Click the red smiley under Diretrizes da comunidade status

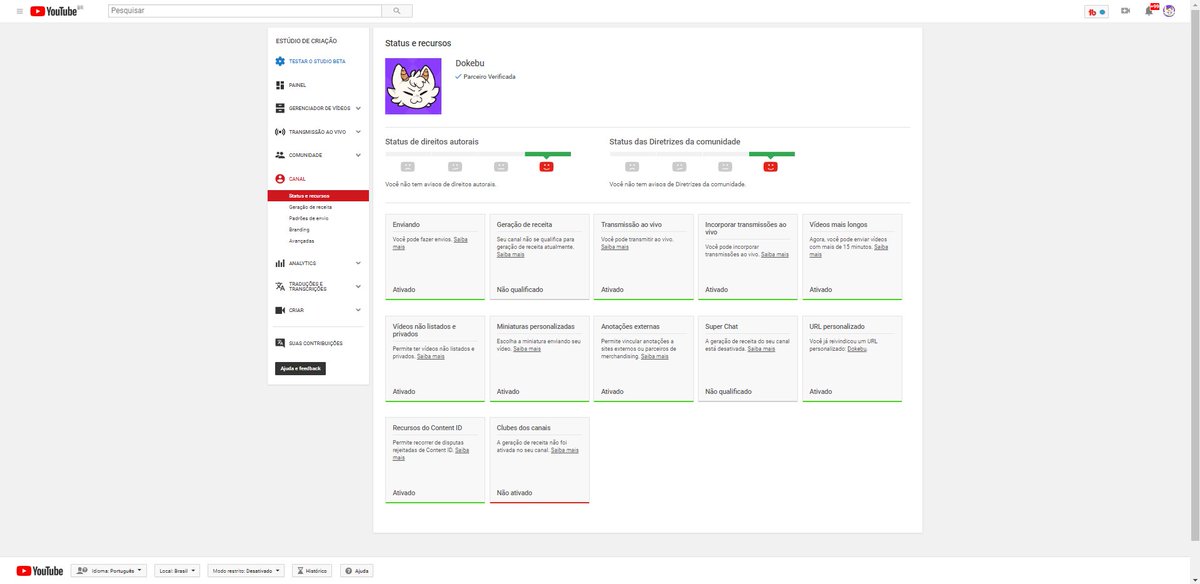770,167
